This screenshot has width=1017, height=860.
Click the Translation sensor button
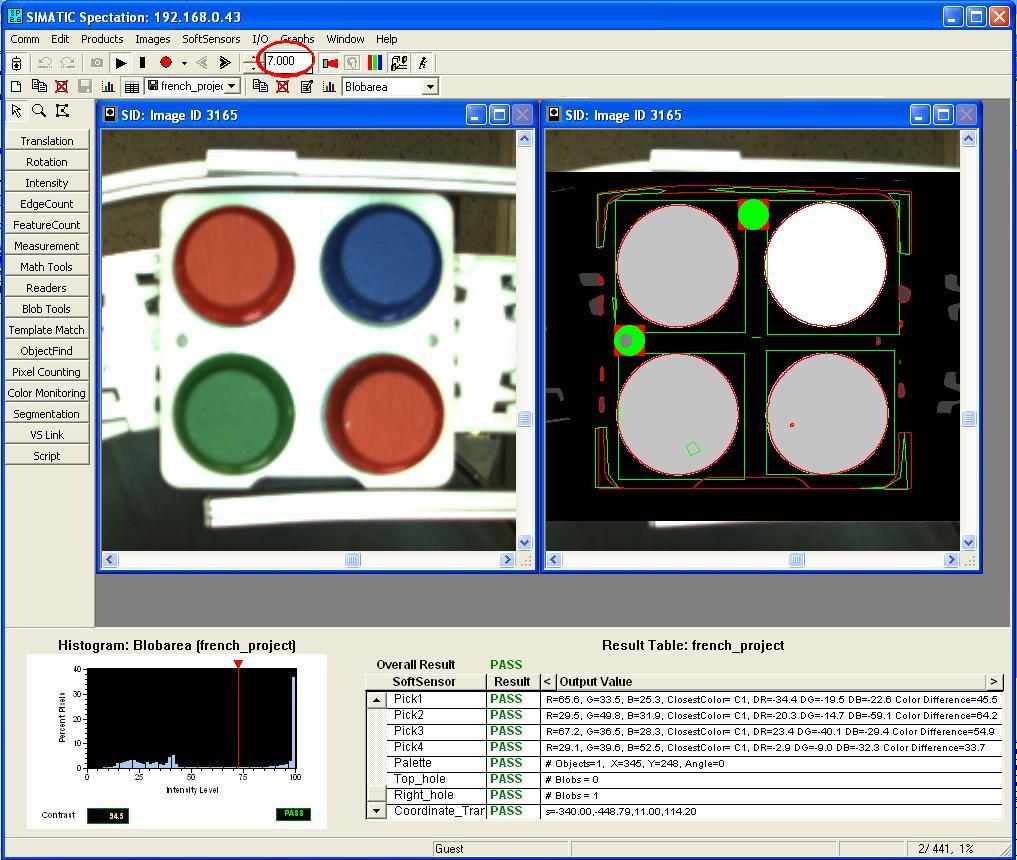pos(47,141)
